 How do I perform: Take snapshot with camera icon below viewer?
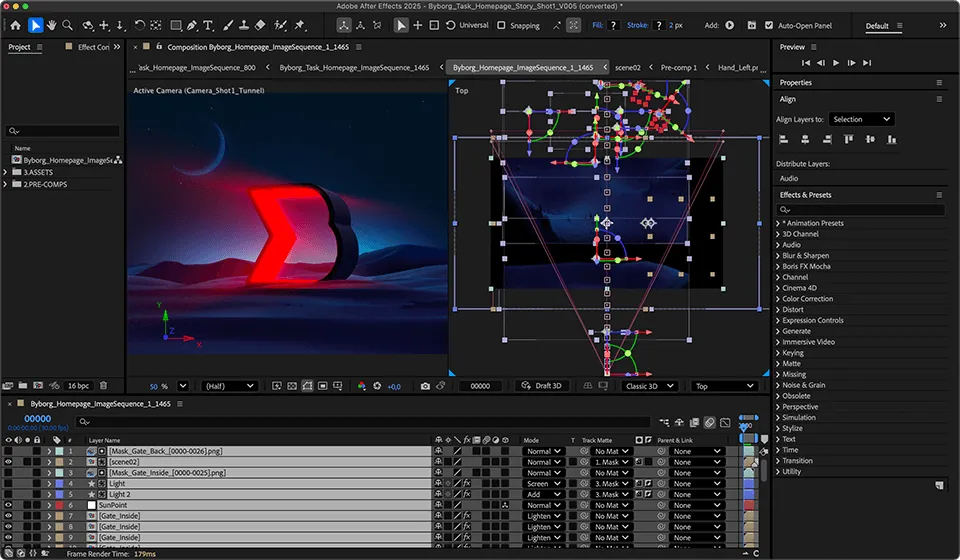click(425, 386)
